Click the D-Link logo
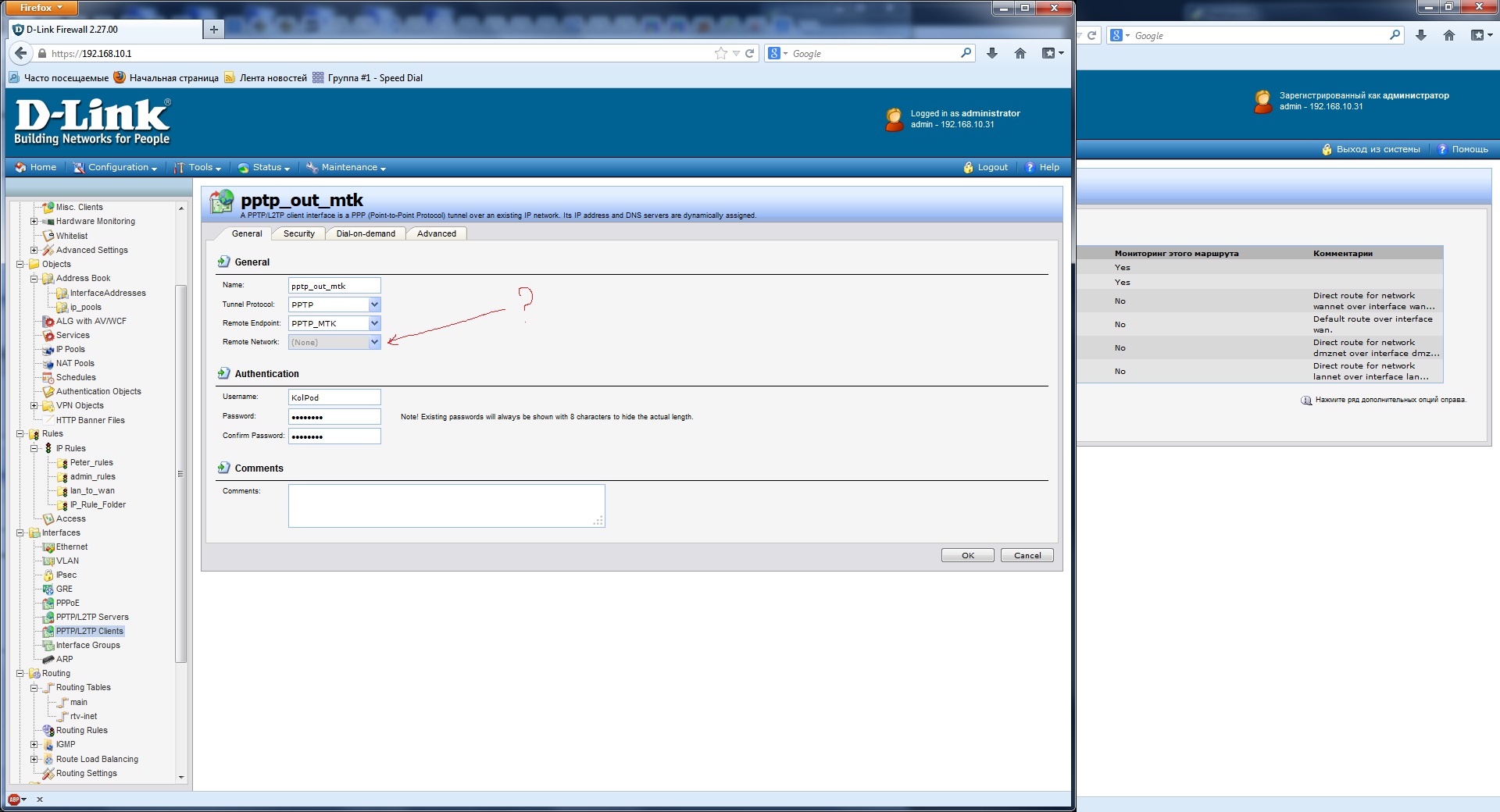1500x812 pixels. click(92, 122)
